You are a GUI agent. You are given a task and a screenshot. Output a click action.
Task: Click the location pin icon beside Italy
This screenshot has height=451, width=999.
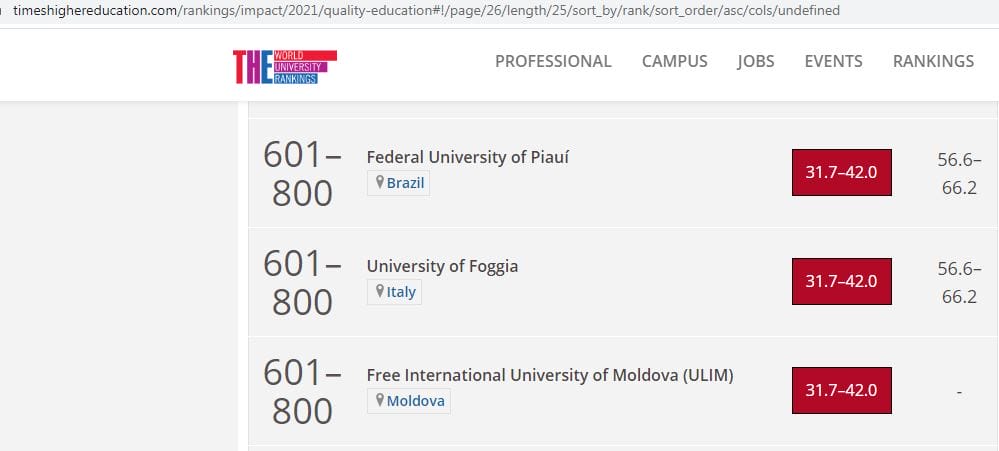coord(380,291)
